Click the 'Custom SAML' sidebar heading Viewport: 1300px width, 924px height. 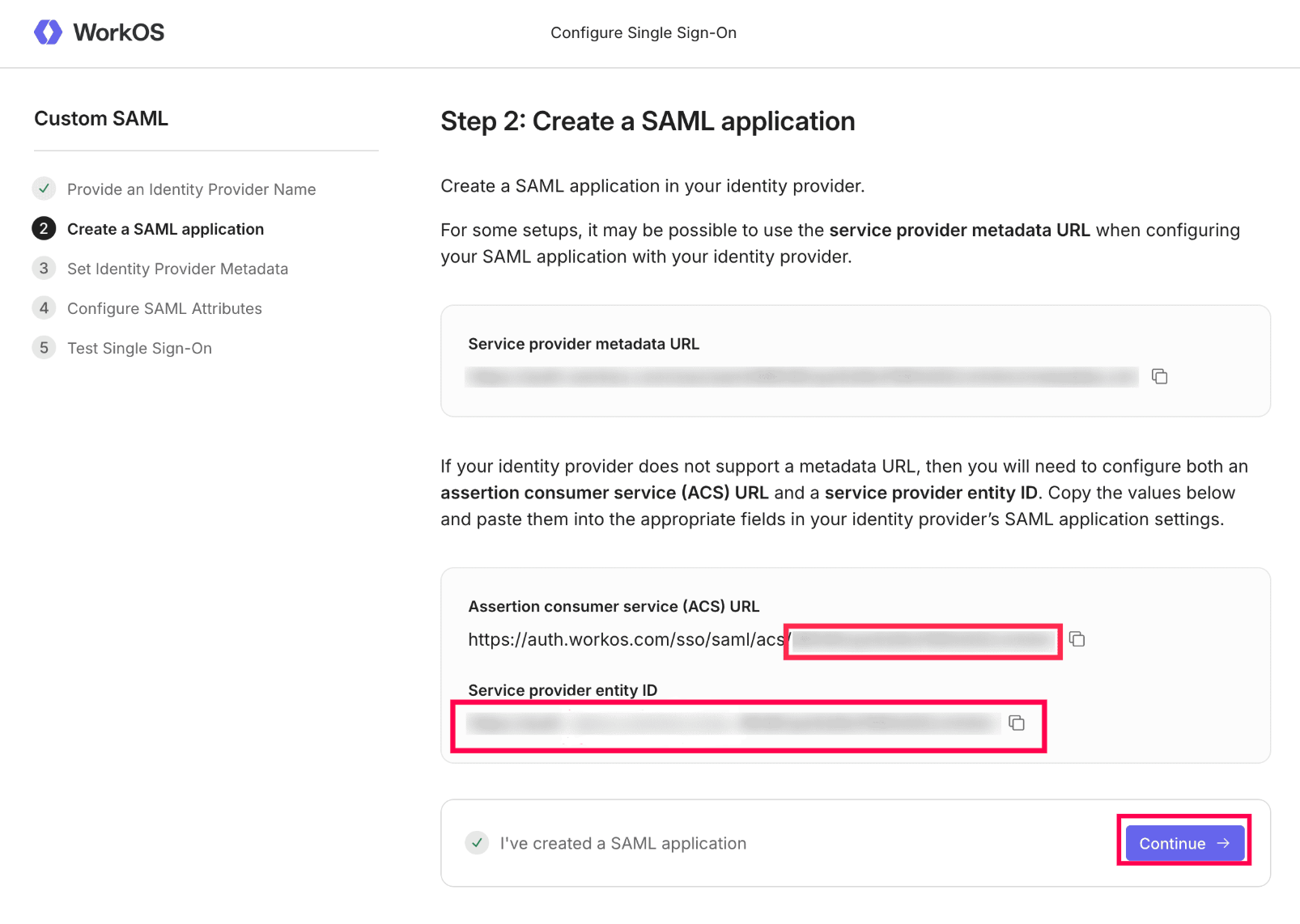[x=101, y=118]
